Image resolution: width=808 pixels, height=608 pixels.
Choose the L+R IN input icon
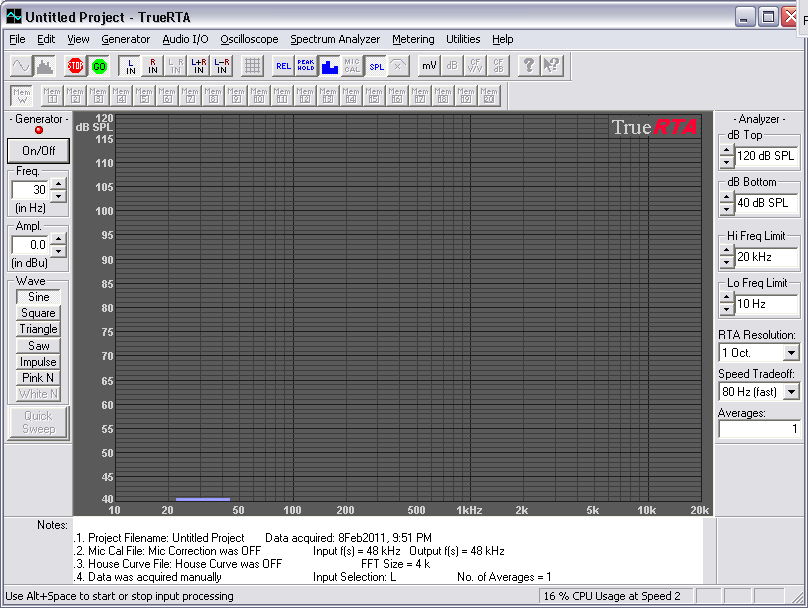[x=199, y=66]
